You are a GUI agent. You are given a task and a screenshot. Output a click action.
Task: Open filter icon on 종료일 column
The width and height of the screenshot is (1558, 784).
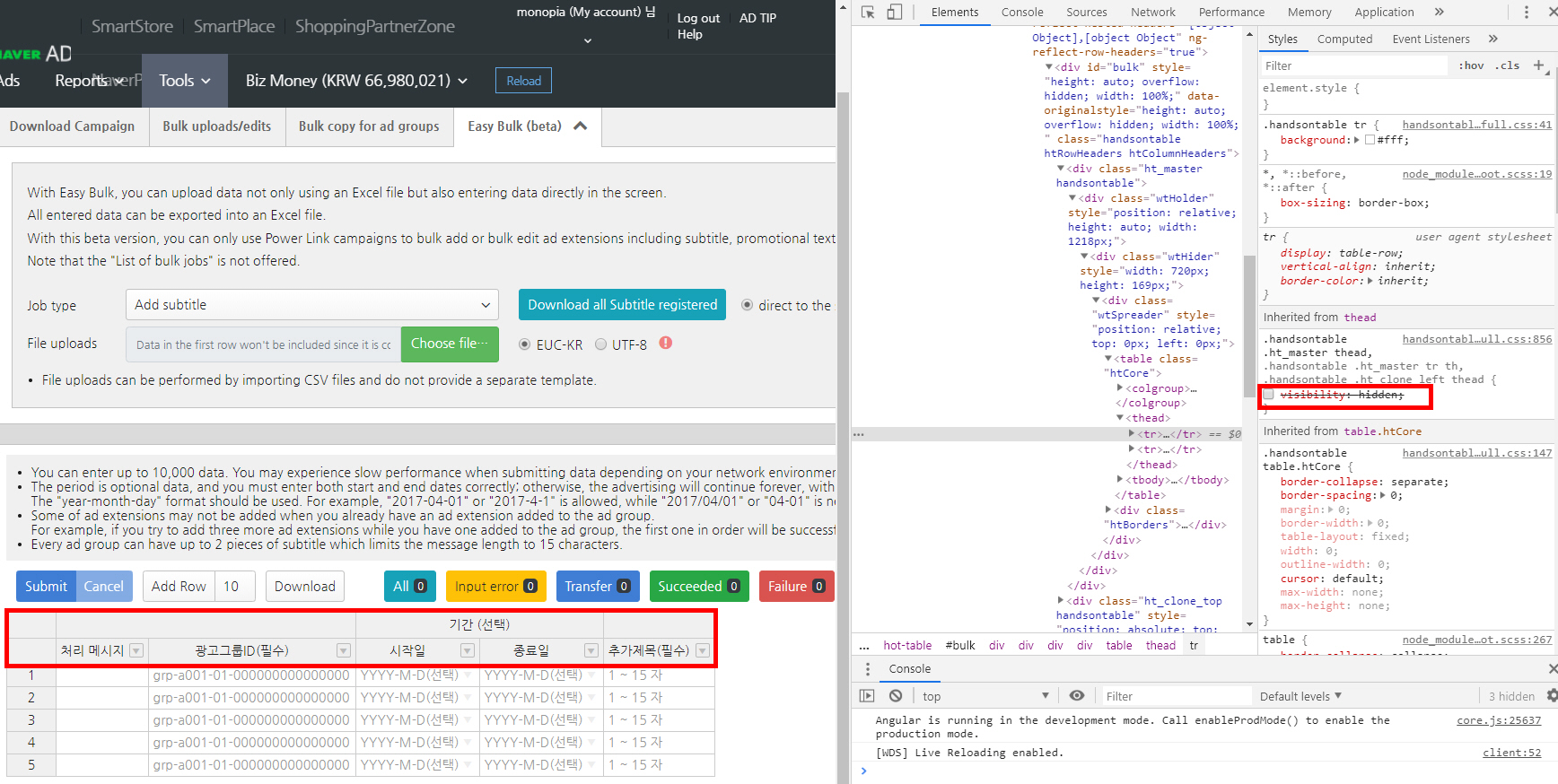[x=591, y=651]
